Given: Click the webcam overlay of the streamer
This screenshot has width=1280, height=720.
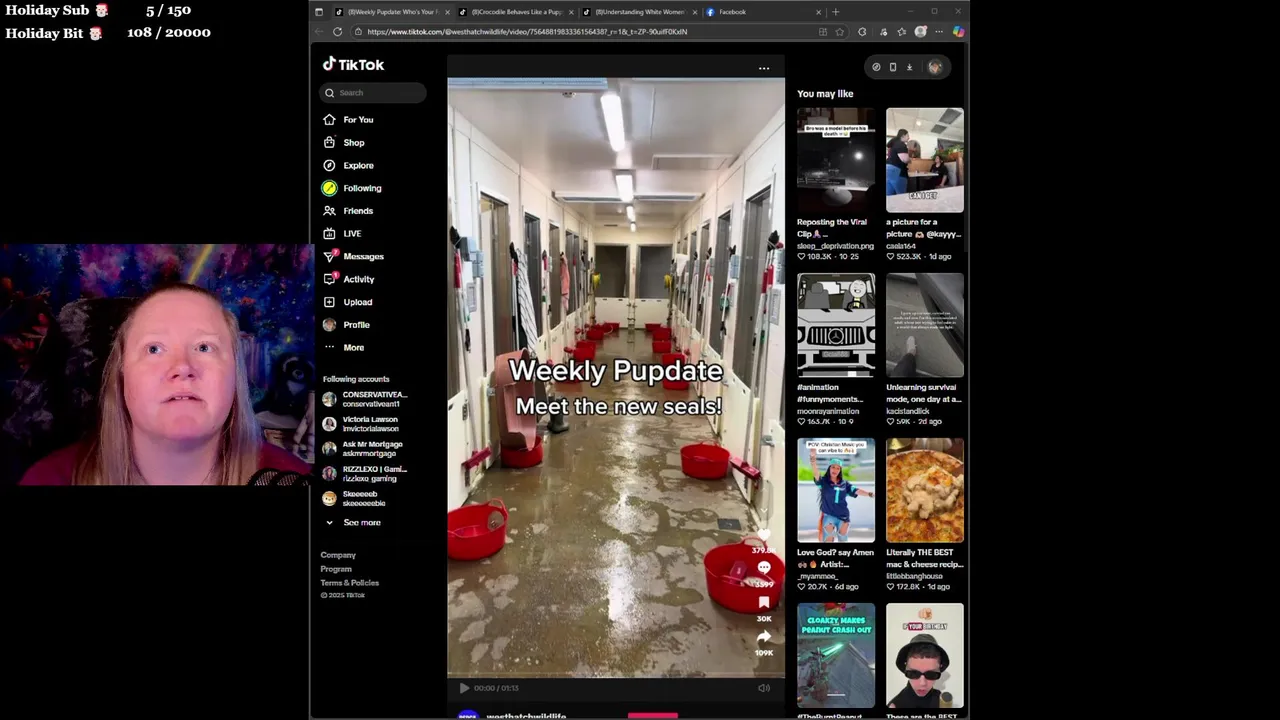Looking at the screenshot, I should pyautogui.click(x=156, y=365).
